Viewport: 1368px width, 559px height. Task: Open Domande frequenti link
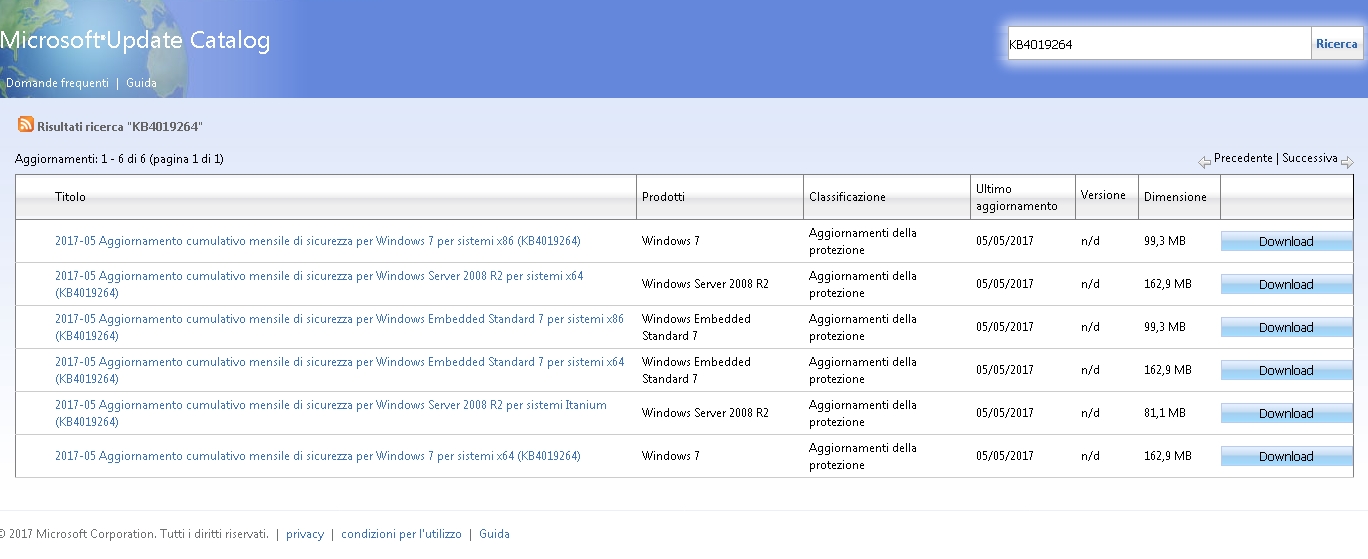point(57,83)
